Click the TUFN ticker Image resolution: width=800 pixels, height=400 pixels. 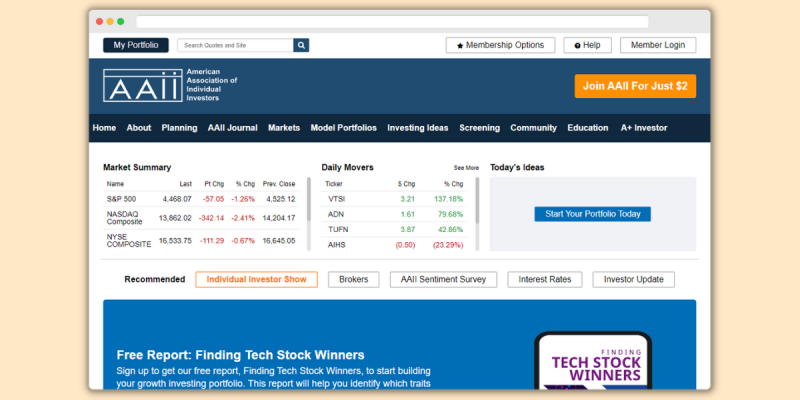click(x=338, y=230)
